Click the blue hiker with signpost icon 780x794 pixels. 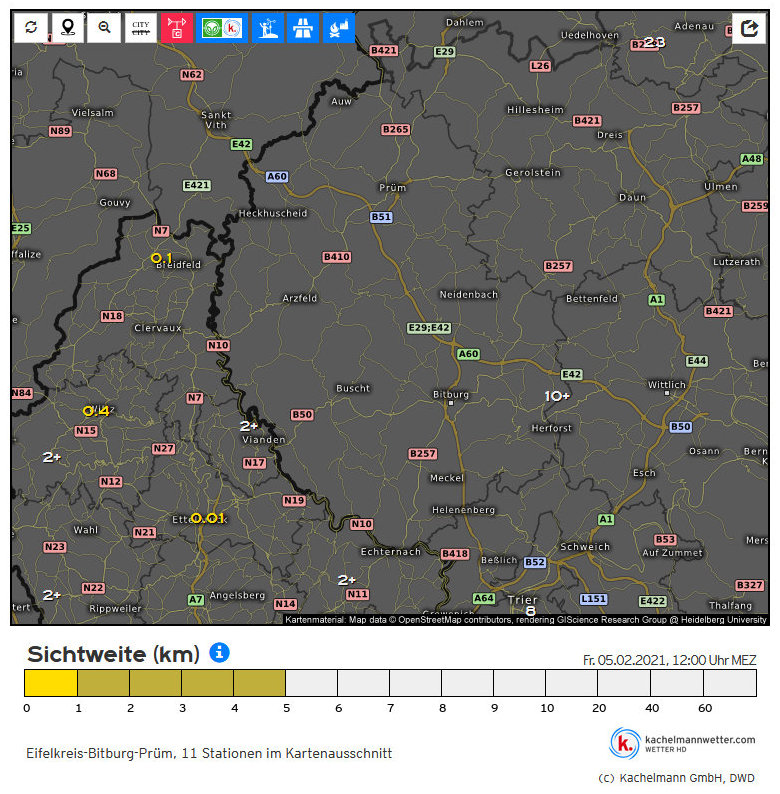267,28
